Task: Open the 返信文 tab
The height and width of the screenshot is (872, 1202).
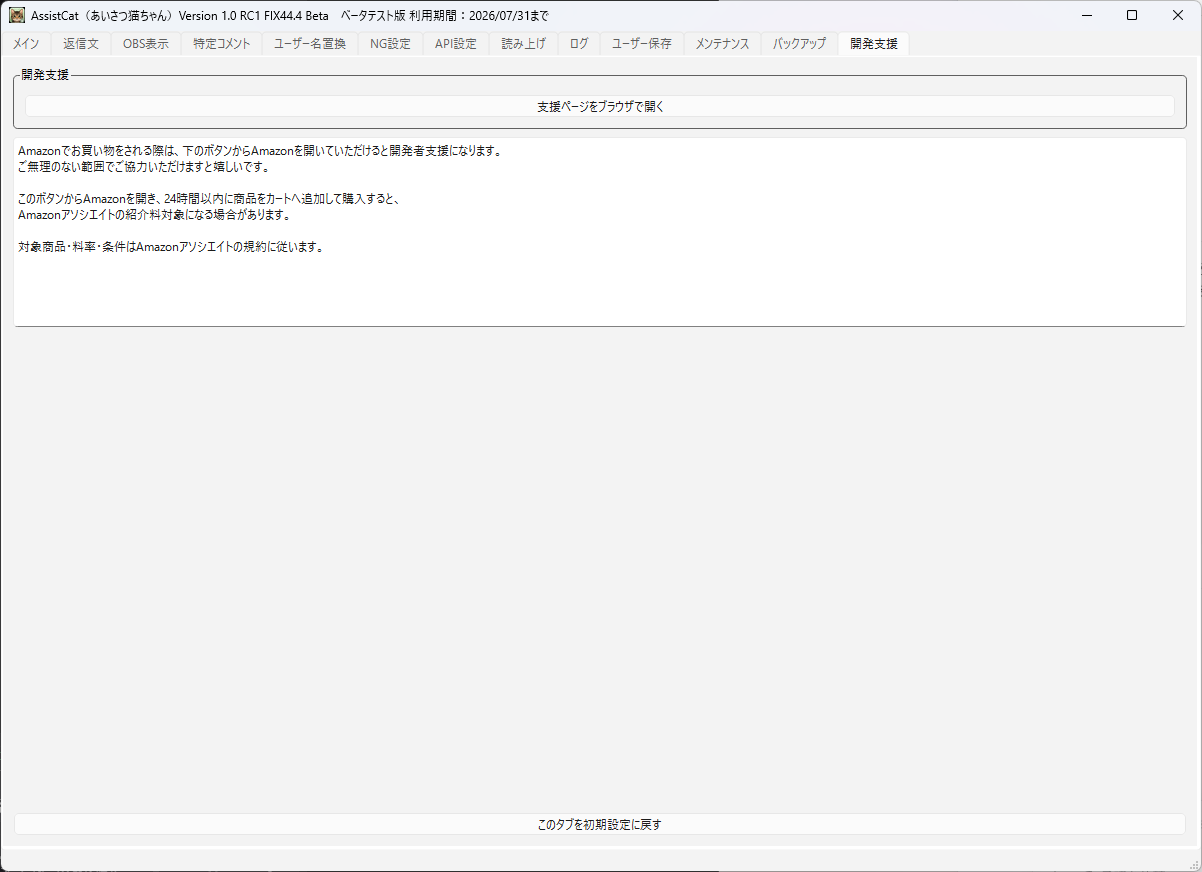Action: click(81, 44)
